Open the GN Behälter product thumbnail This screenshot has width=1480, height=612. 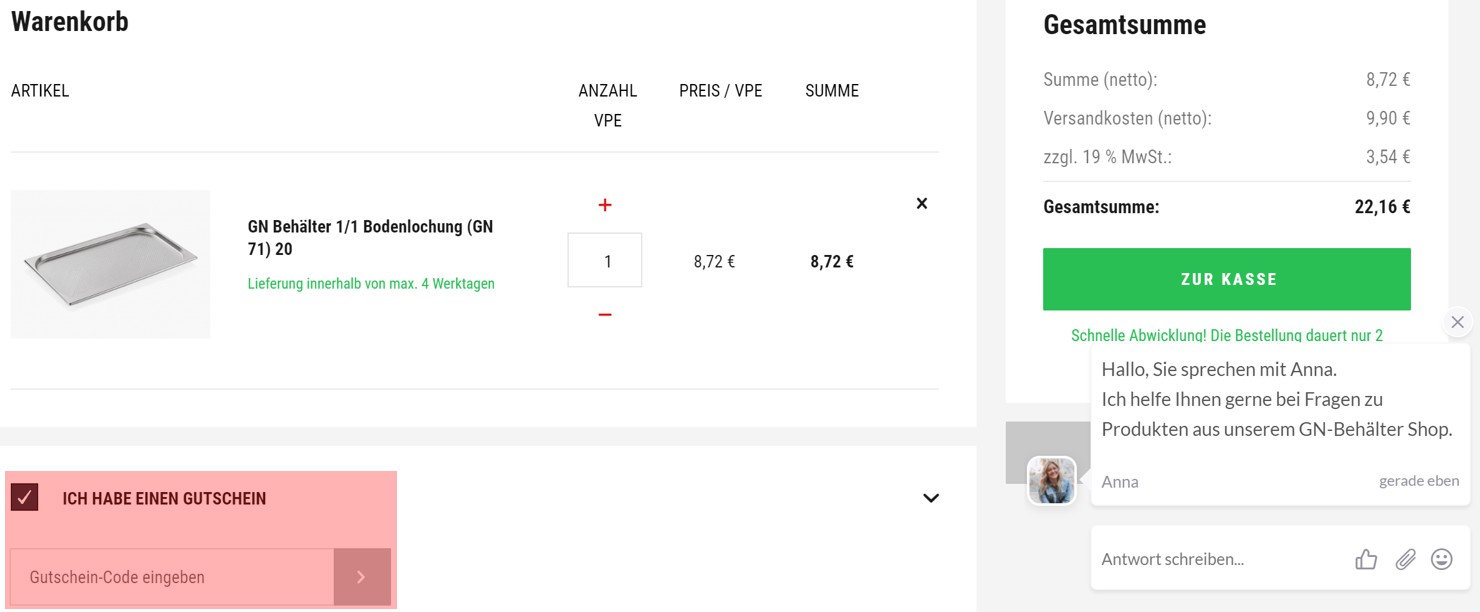(x=110, y=264)
